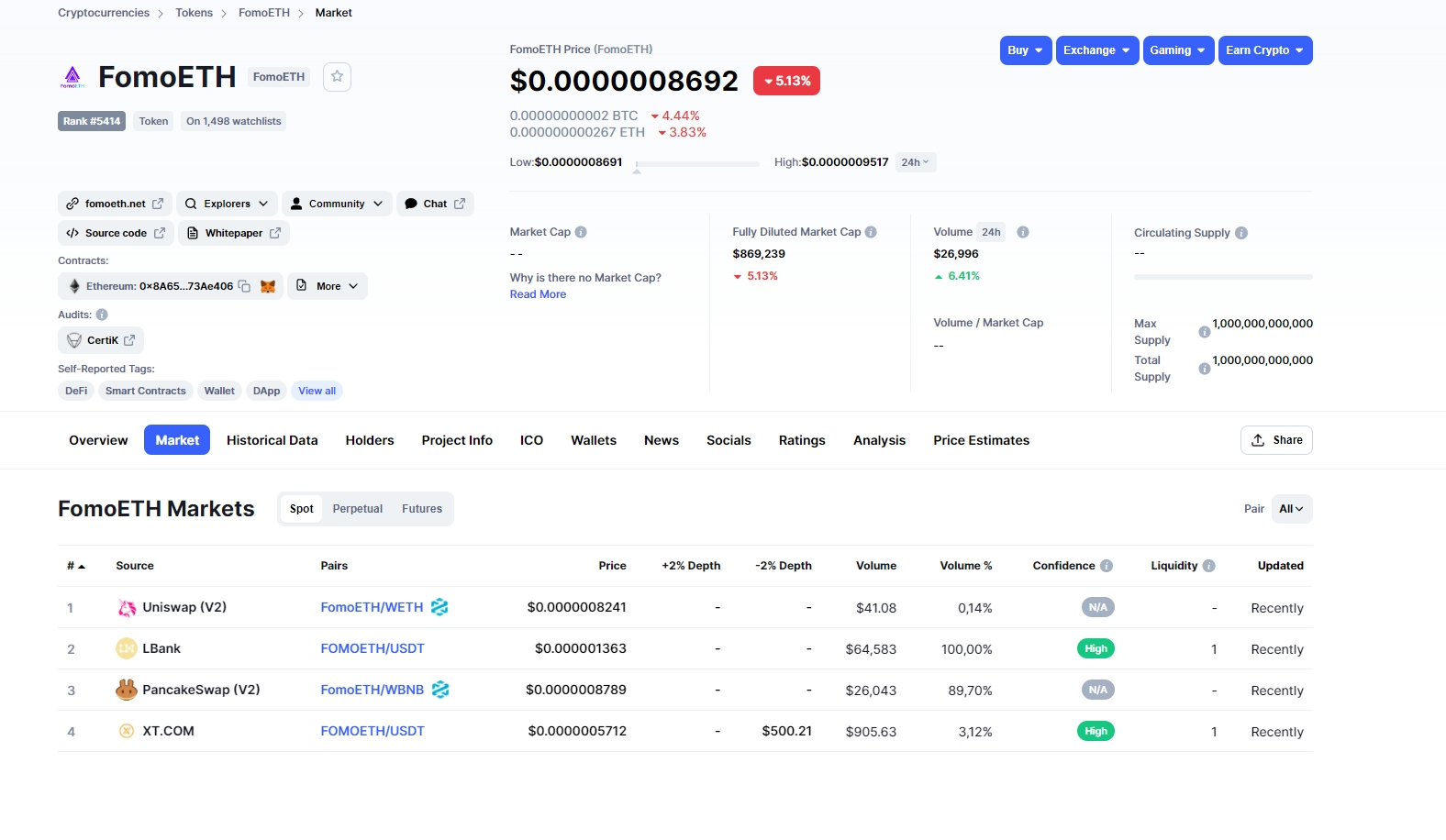
Task: Sort table by # column
Action: pos(76,566)
